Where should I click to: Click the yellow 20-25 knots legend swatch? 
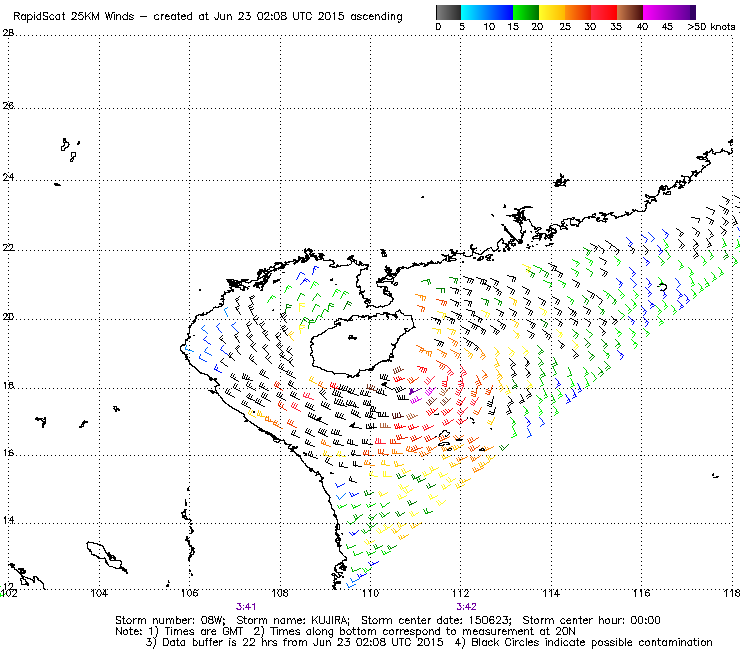(552, 12)
